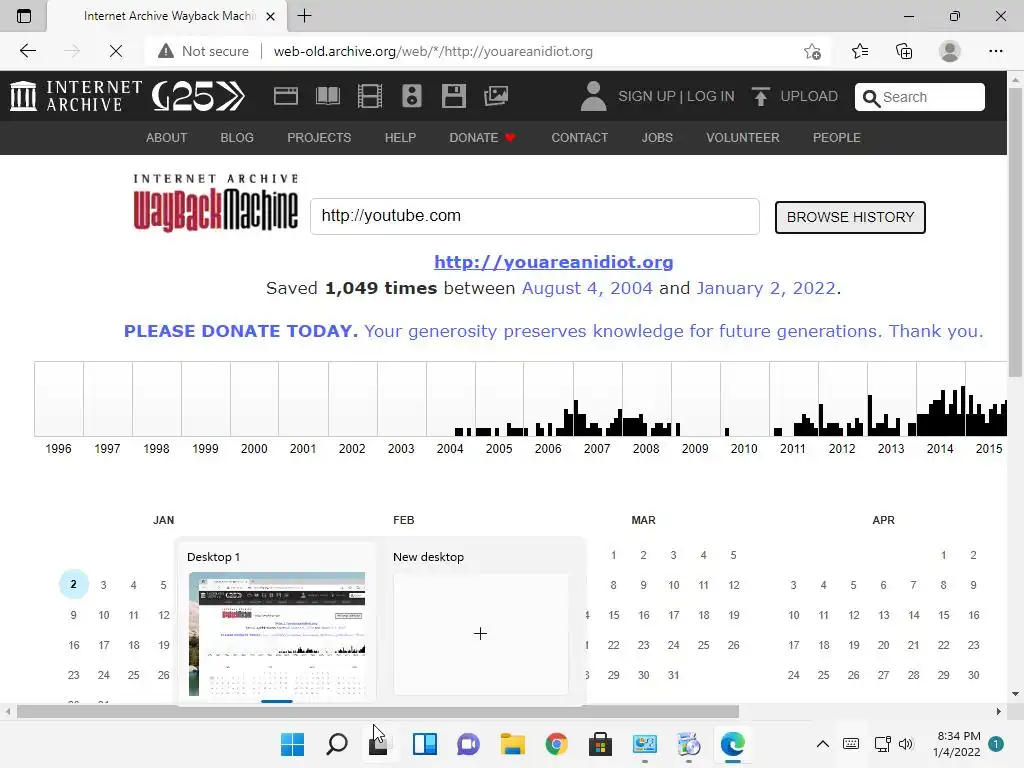Open the Video (film strip) icon in header
Viewport: 1024px width, 768px height.
pos(370,96)
